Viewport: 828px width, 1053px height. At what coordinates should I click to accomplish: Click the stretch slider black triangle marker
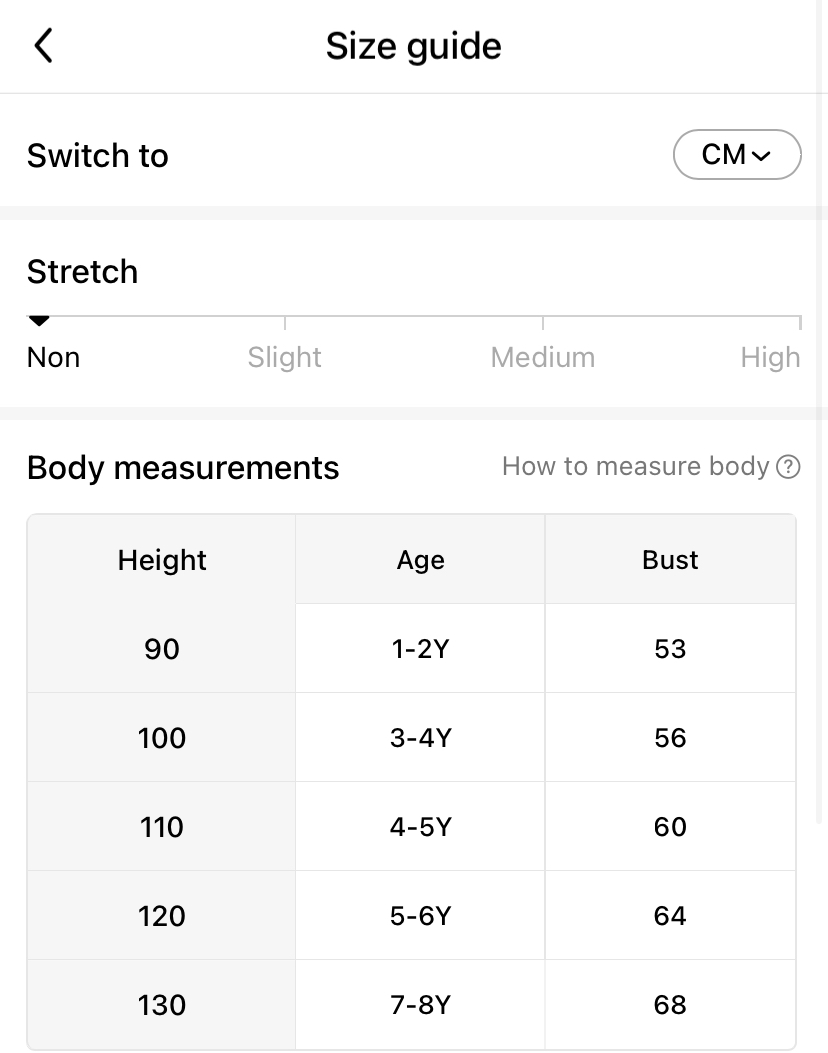coord(39,321)
